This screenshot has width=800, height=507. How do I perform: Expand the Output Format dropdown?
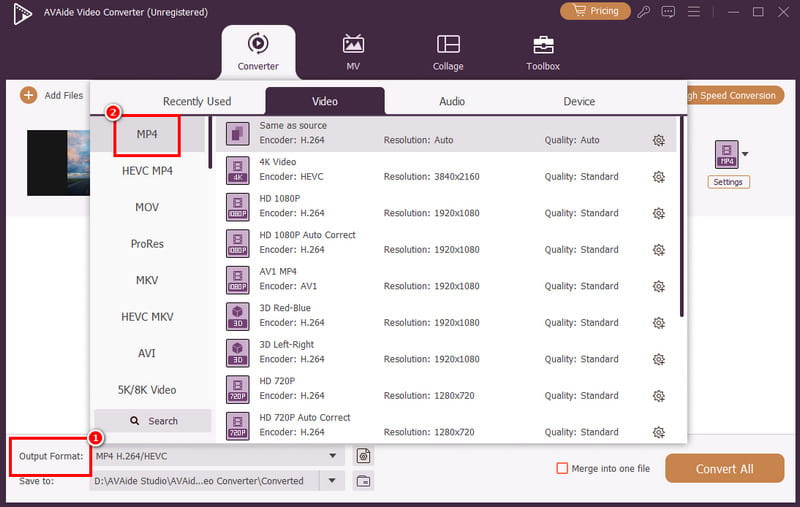[x=332, y=456]
